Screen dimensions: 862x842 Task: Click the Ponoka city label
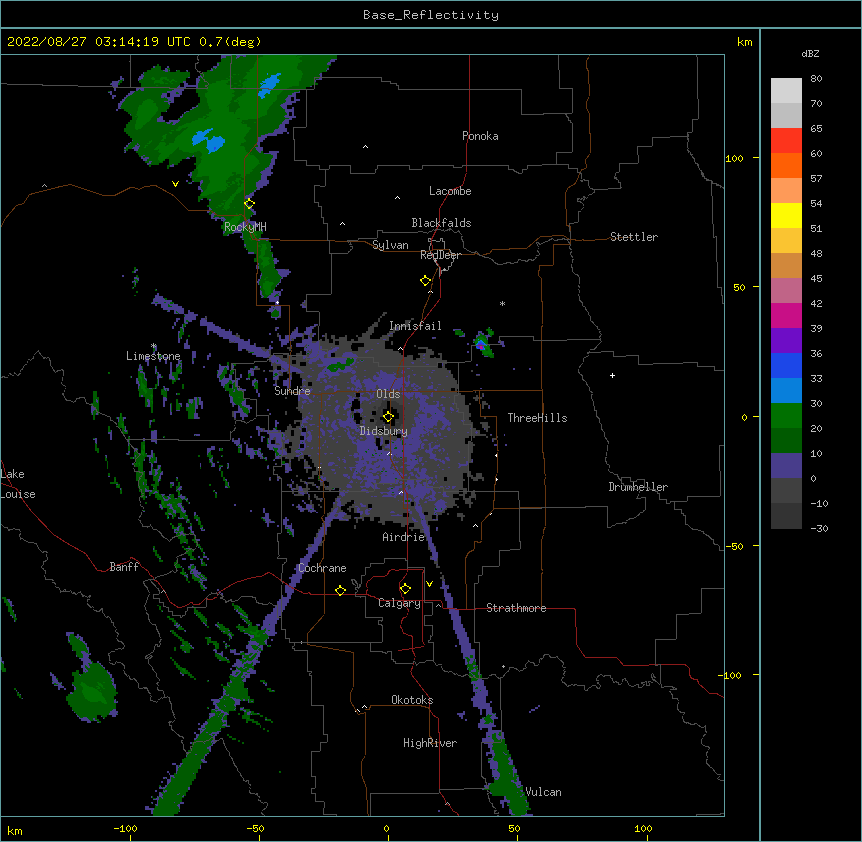click(x=480, y=136)
